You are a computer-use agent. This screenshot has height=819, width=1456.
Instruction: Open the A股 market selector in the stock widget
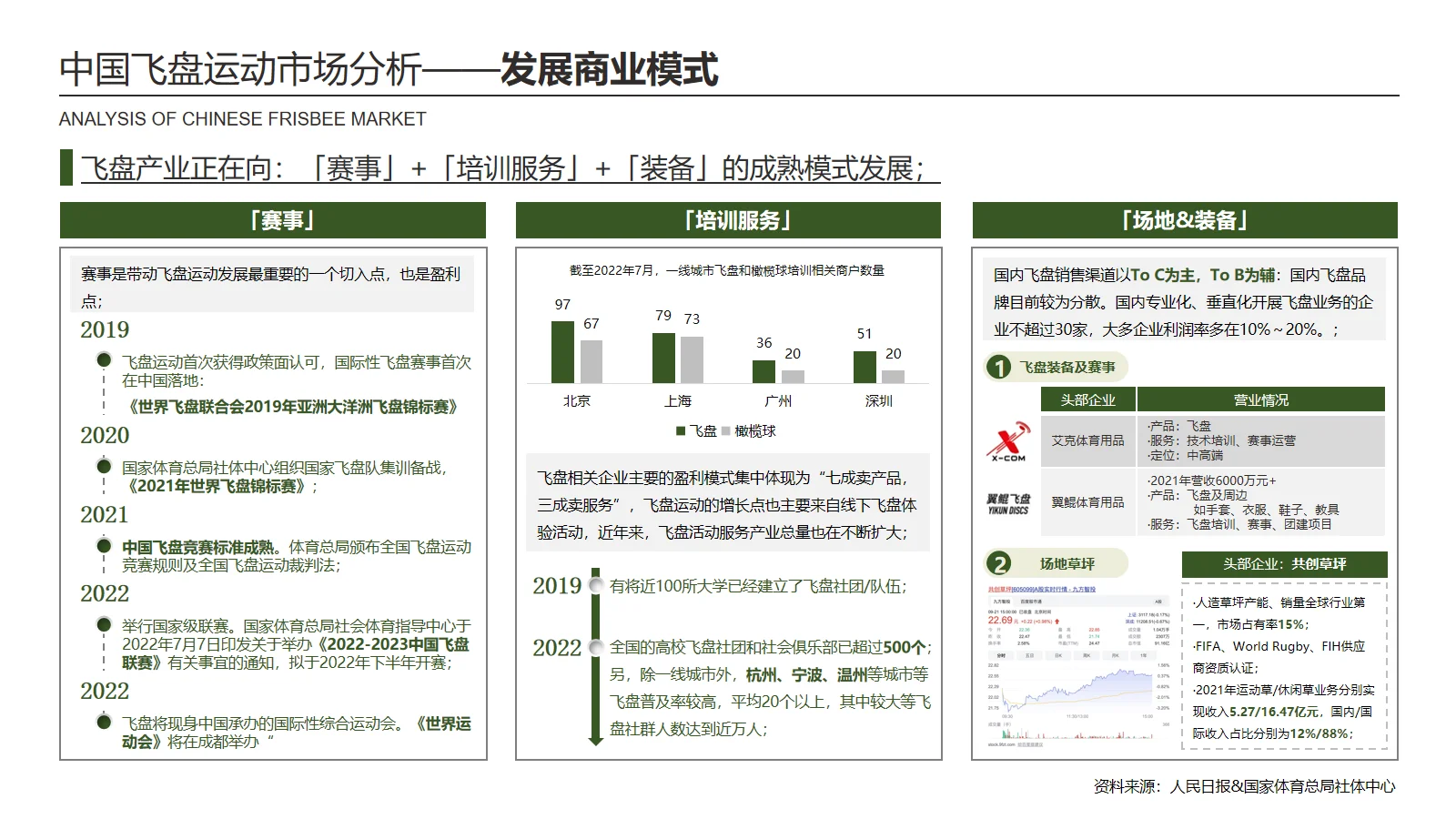pyautogui.click(x=1160, y=602)
